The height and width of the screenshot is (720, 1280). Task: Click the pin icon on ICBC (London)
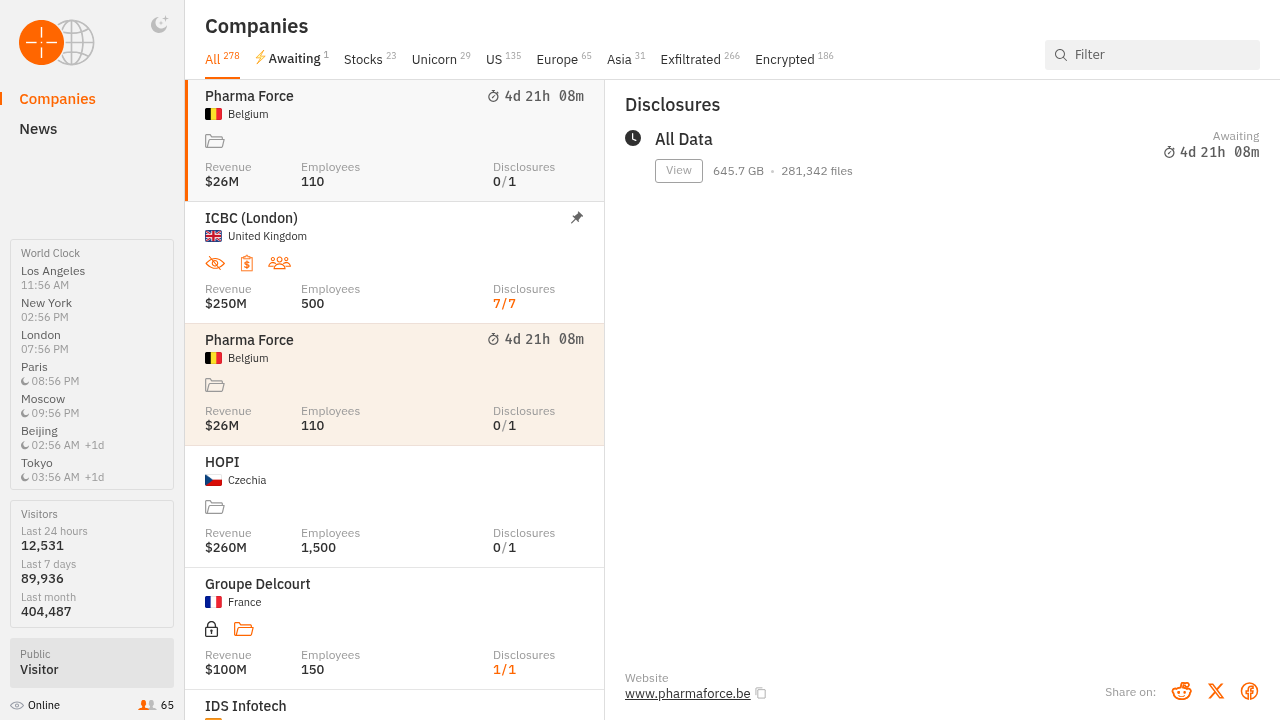577,218
